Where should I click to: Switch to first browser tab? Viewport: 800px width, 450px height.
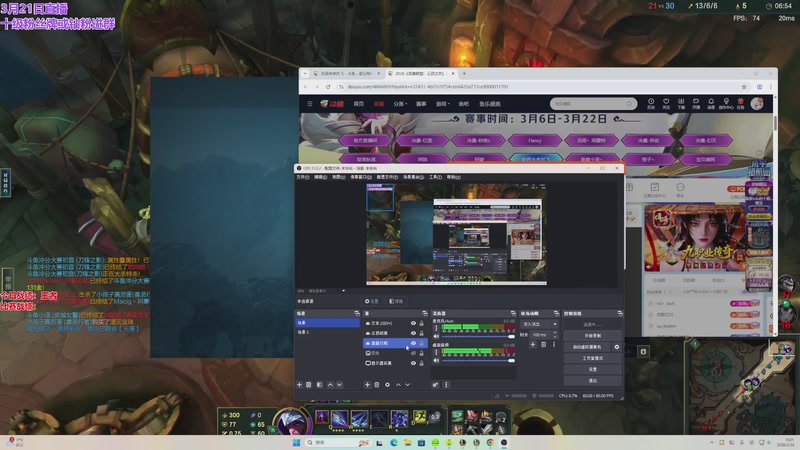pos(346,73)
